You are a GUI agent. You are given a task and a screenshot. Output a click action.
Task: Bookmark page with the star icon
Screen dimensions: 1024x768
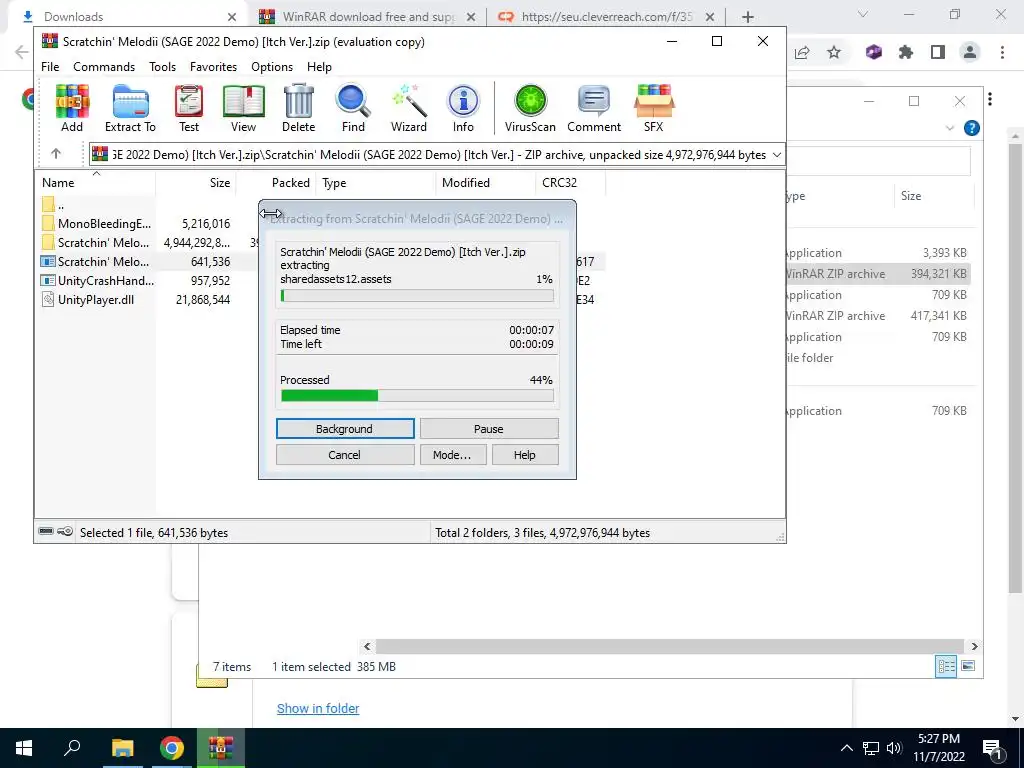tap(834, 52)
